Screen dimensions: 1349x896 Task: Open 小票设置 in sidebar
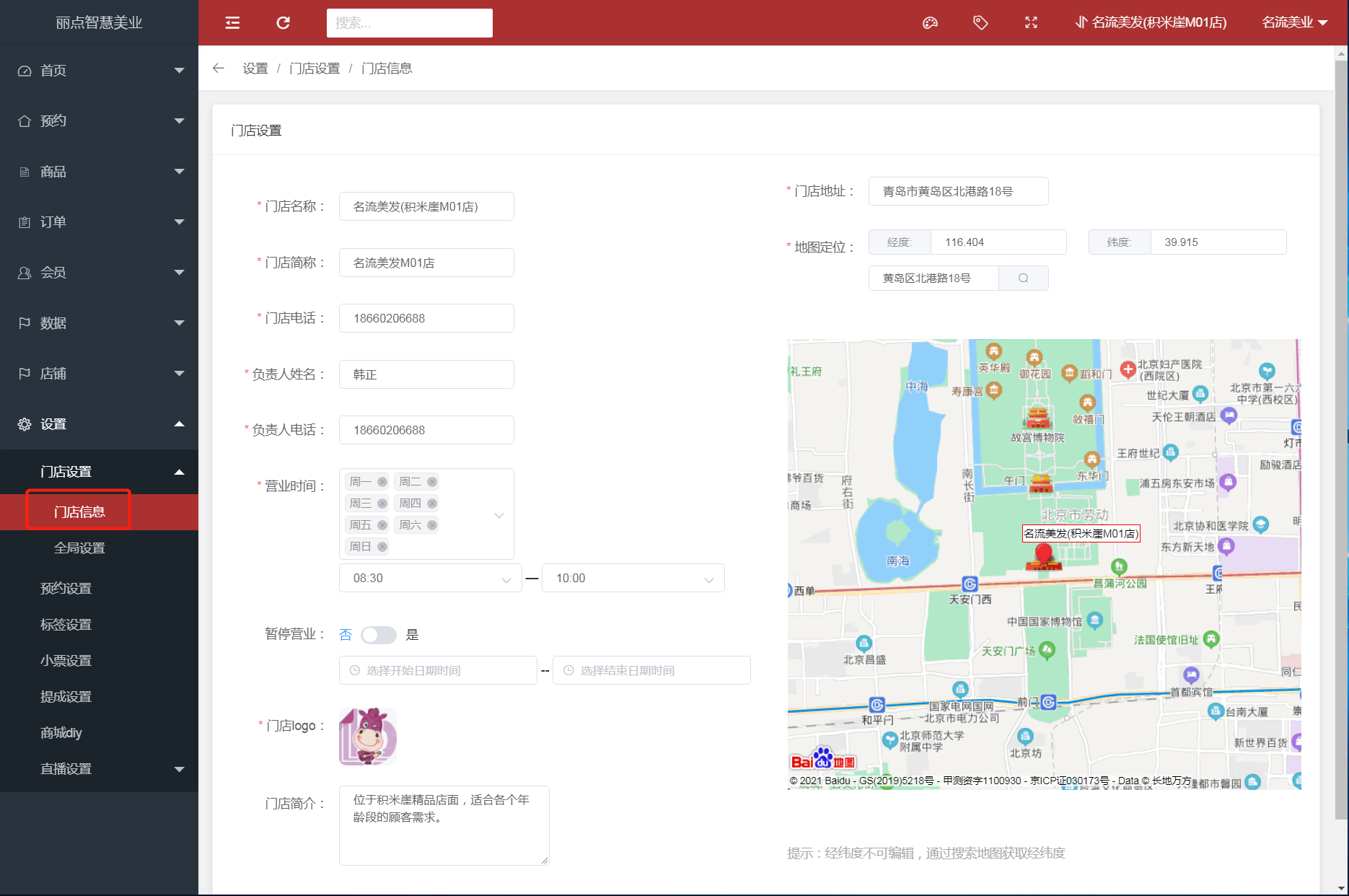click(x=99, y=661)
